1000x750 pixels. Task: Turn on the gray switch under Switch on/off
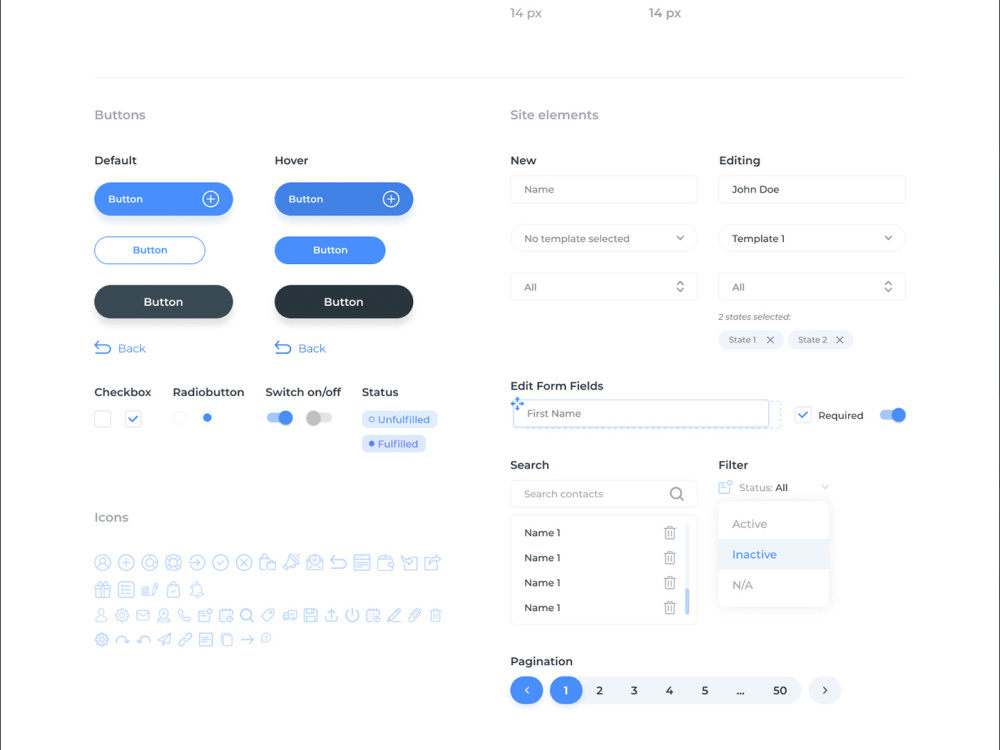pyautogui.click(x=319, y=418)
